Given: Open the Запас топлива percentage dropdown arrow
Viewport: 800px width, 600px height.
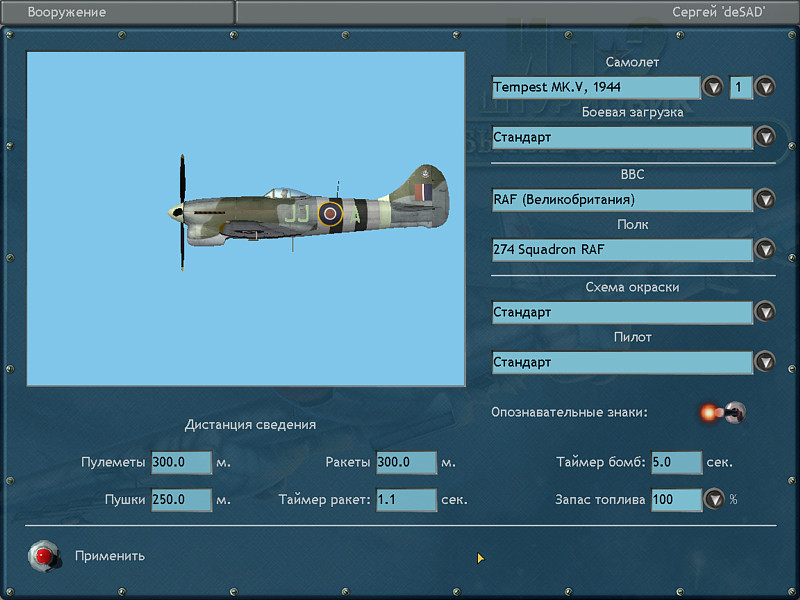Looking at the screenshot, I should point(714,499).
